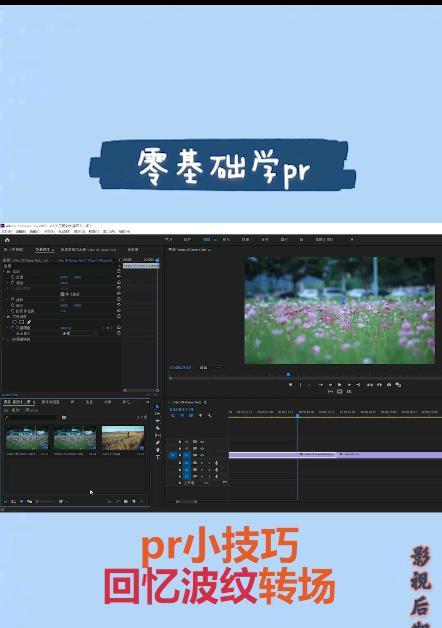
Task: Click the Extract button in Program monitor
Action: [x=379, y=385]
